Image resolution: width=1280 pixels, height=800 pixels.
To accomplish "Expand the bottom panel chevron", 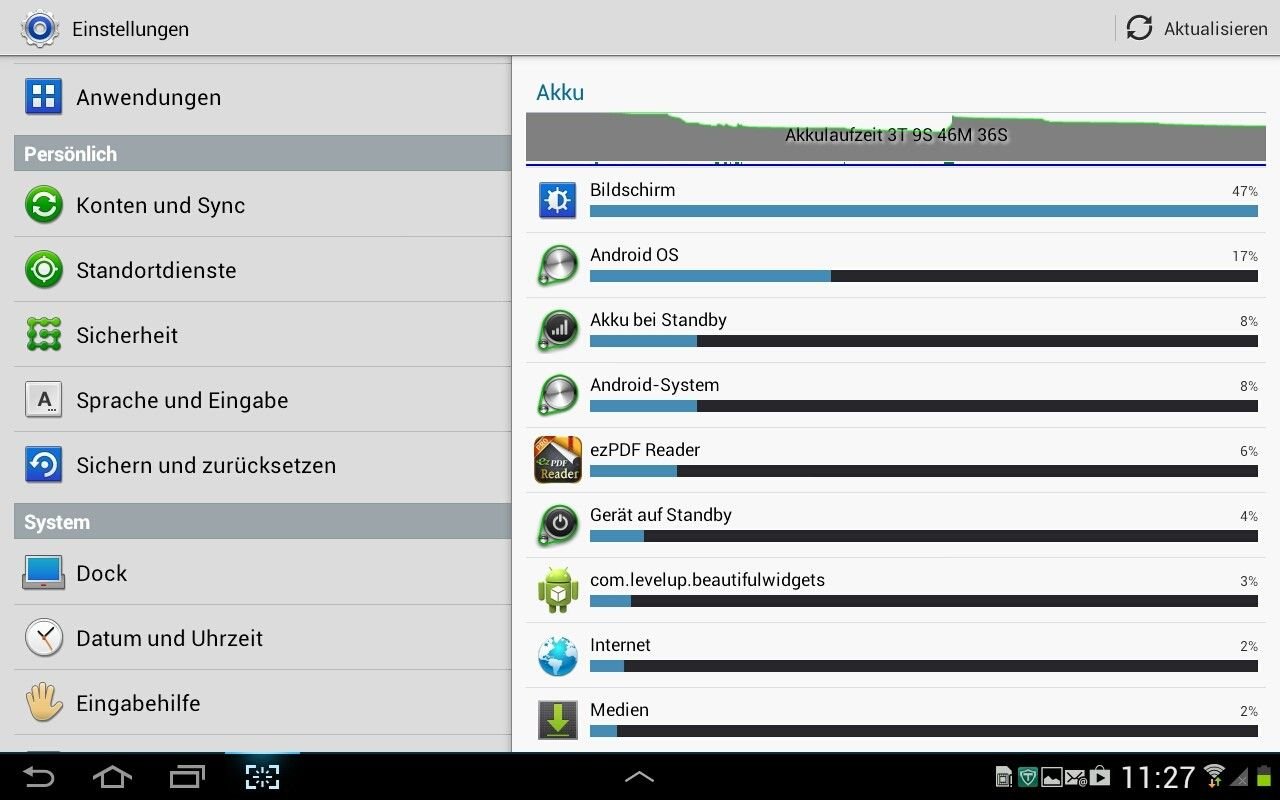I will 639,776.
